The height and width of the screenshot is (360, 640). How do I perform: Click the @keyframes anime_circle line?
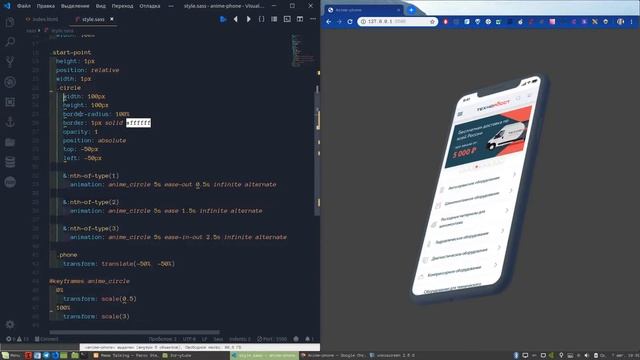pos(89,281)
